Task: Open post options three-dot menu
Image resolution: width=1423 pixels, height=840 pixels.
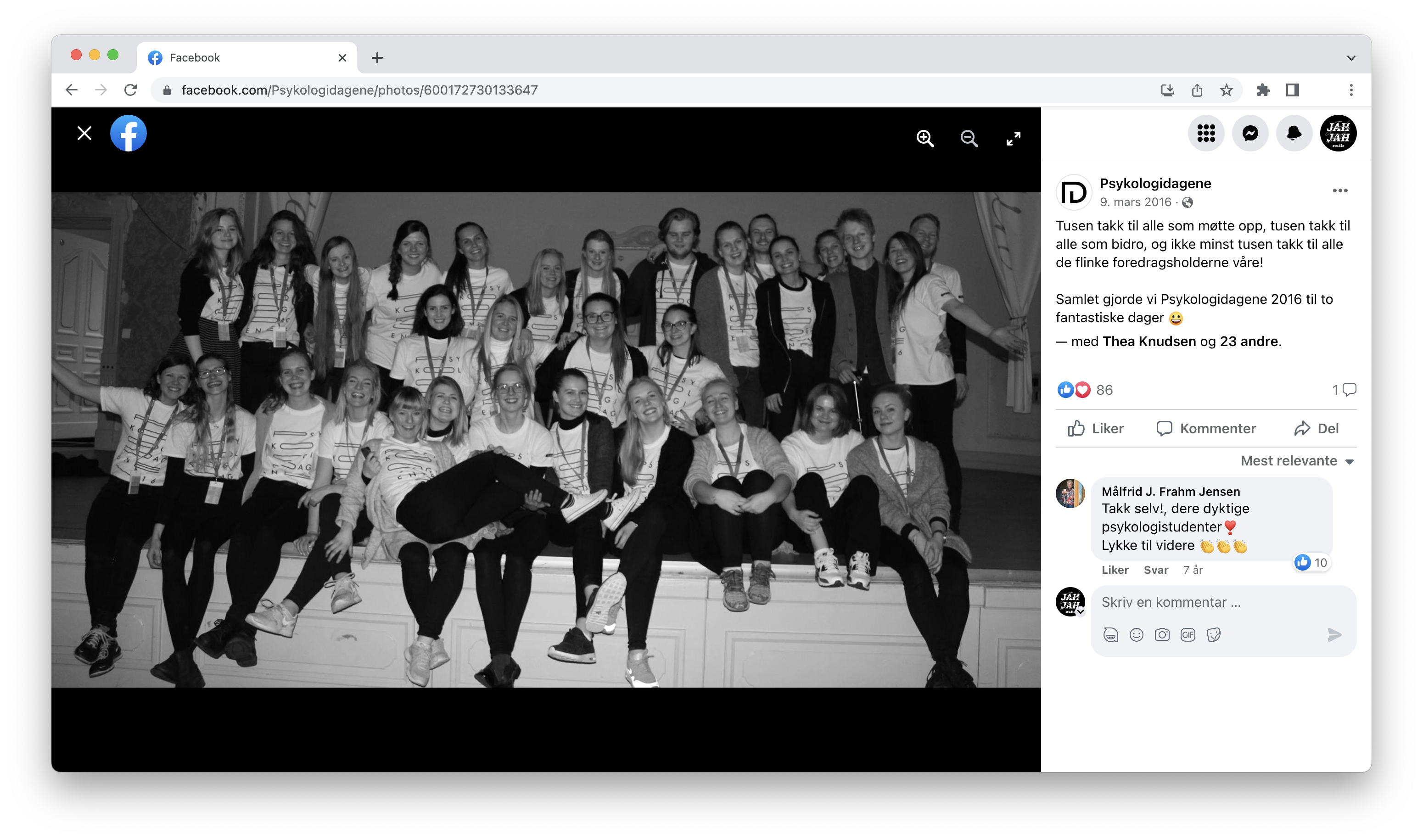Action: (1340, 191)
